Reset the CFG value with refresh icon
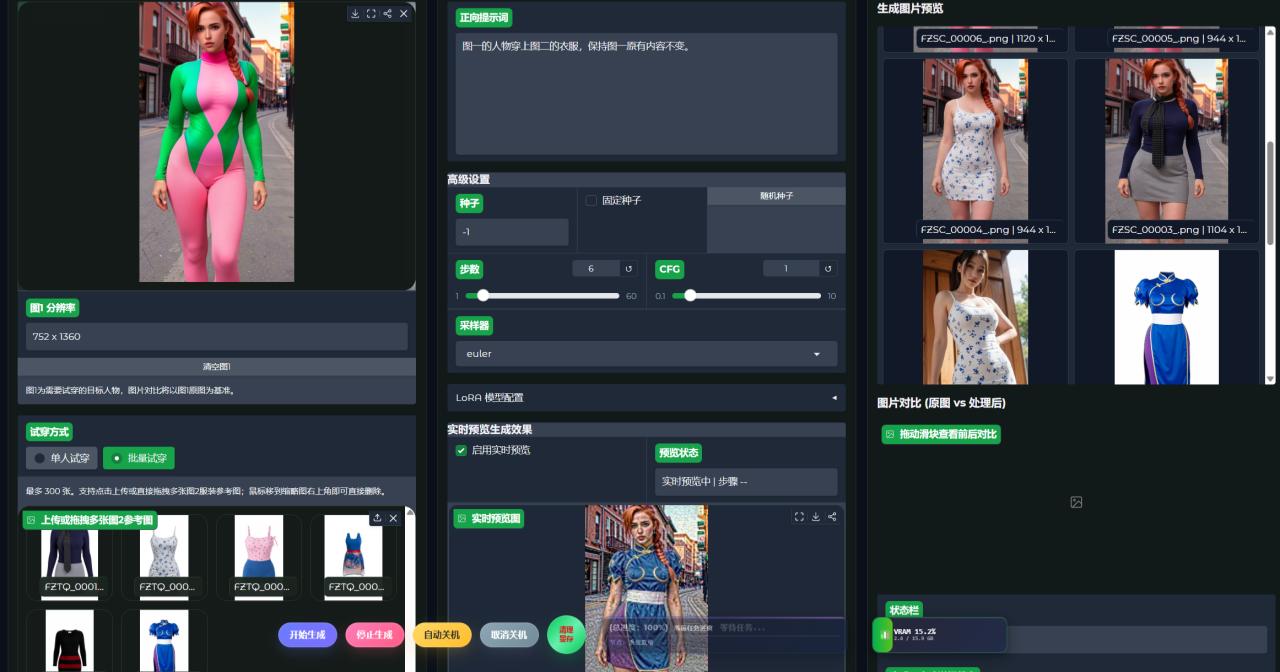 click(x=826, y=268)
